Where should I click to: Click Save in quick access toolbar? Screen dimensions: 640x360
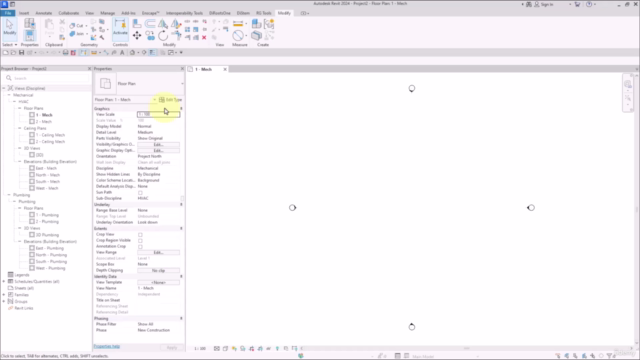pyautogui.click(x=22, y=53)
